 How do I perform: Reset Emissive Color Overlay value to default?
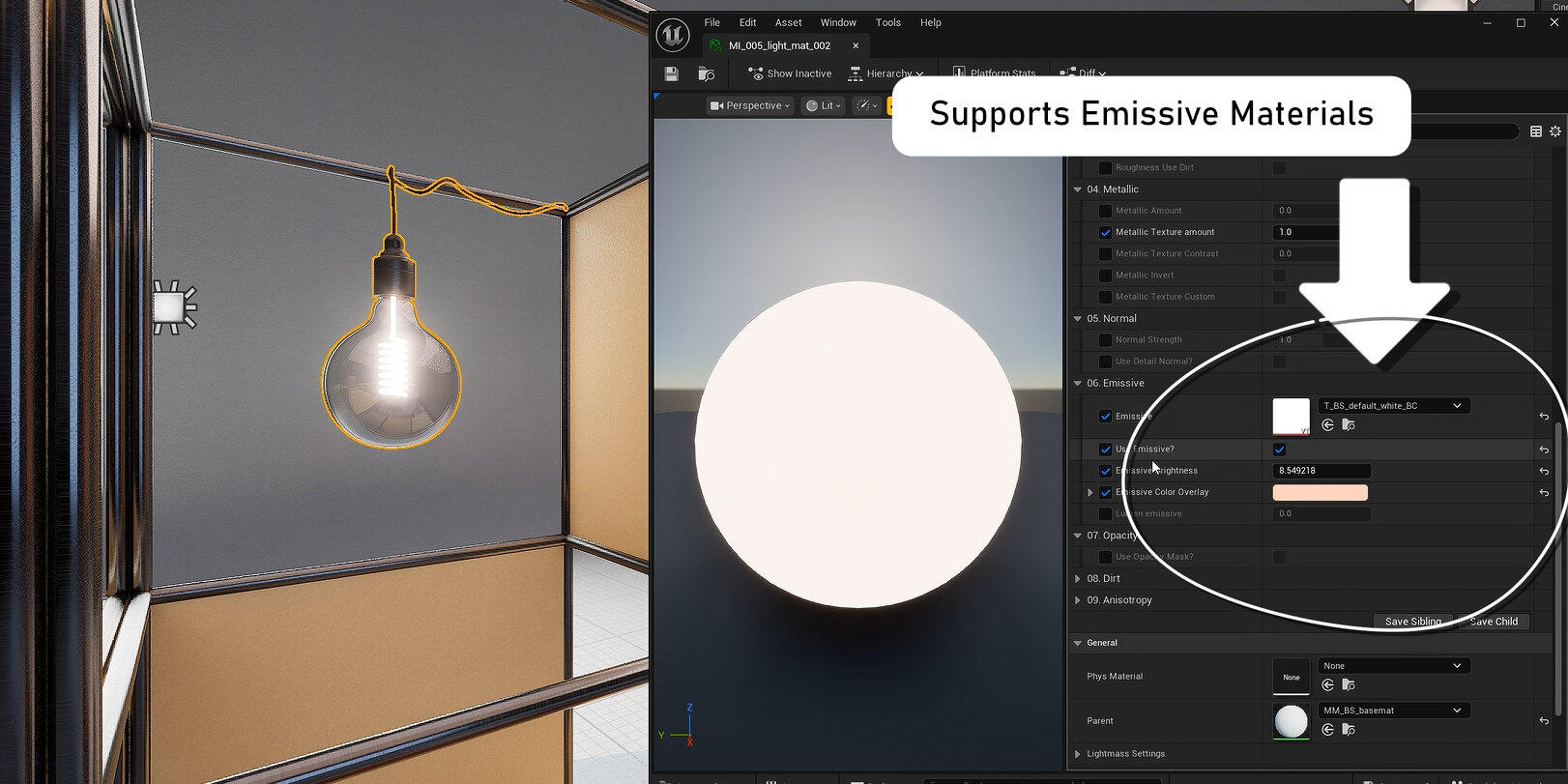pos(1544,493)
